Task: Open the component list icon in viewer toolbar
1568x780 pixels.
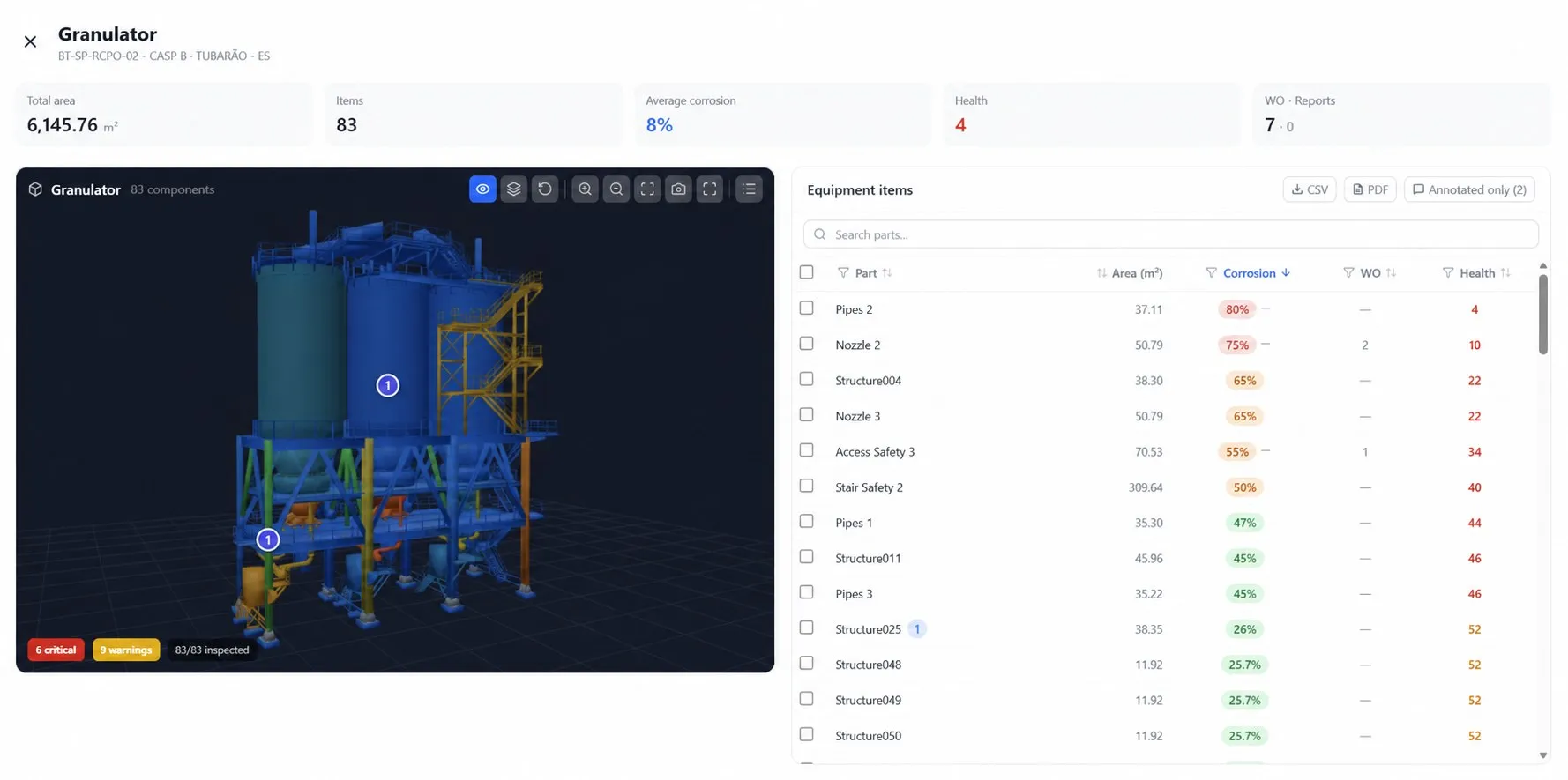Action: [749, 189]
